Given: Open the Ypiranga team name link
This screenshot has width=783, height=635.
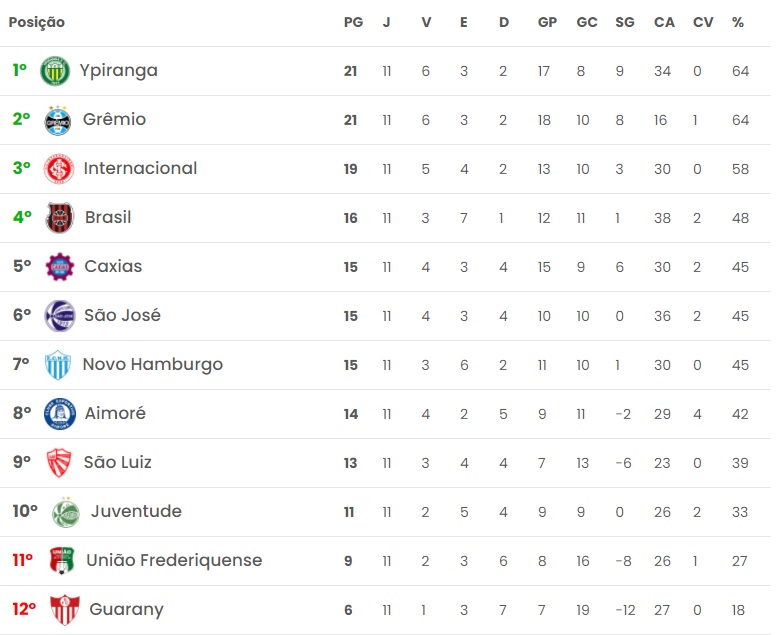Looking at the screenshot, I should [x=118, y=70].
